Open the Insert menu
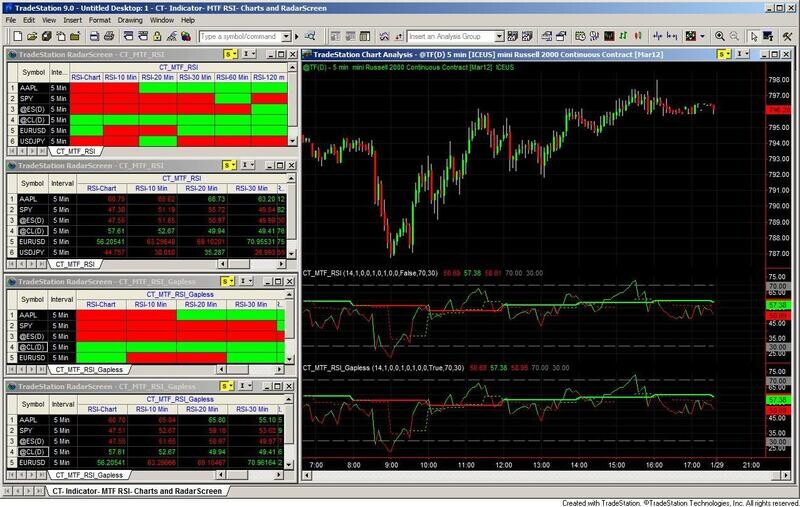 [72, 20]
